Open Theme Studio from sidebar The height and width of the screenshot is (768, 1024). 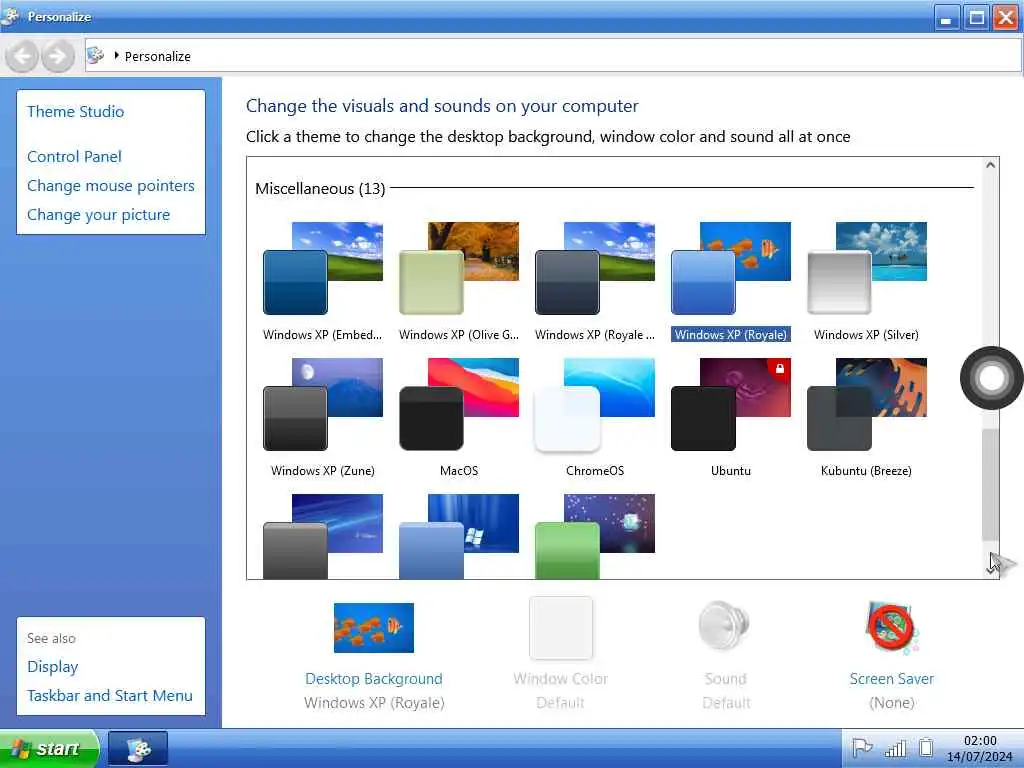[x=76, y=112]
